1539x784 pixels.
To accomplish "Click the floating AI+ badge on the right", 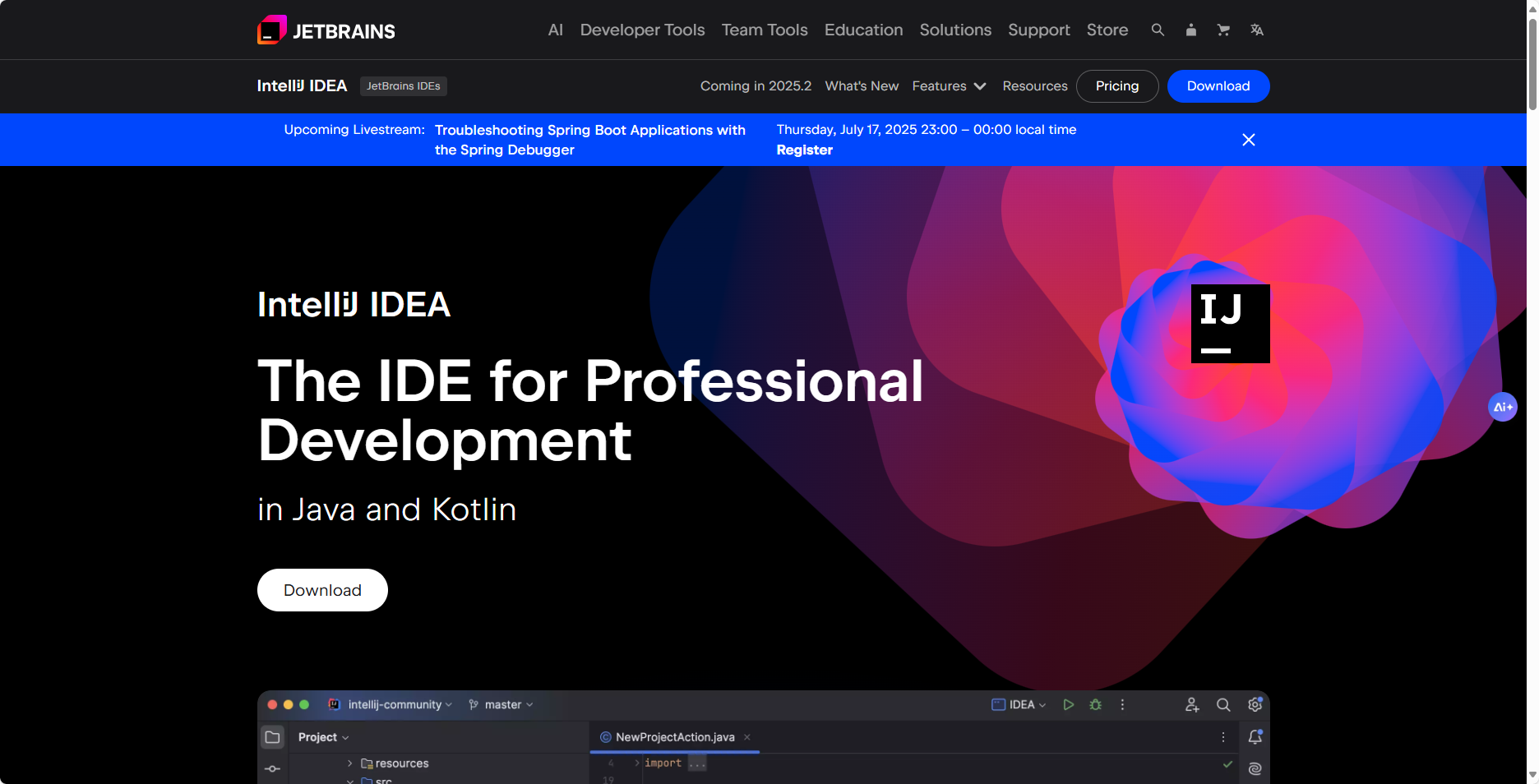I will pos(1503,406).
